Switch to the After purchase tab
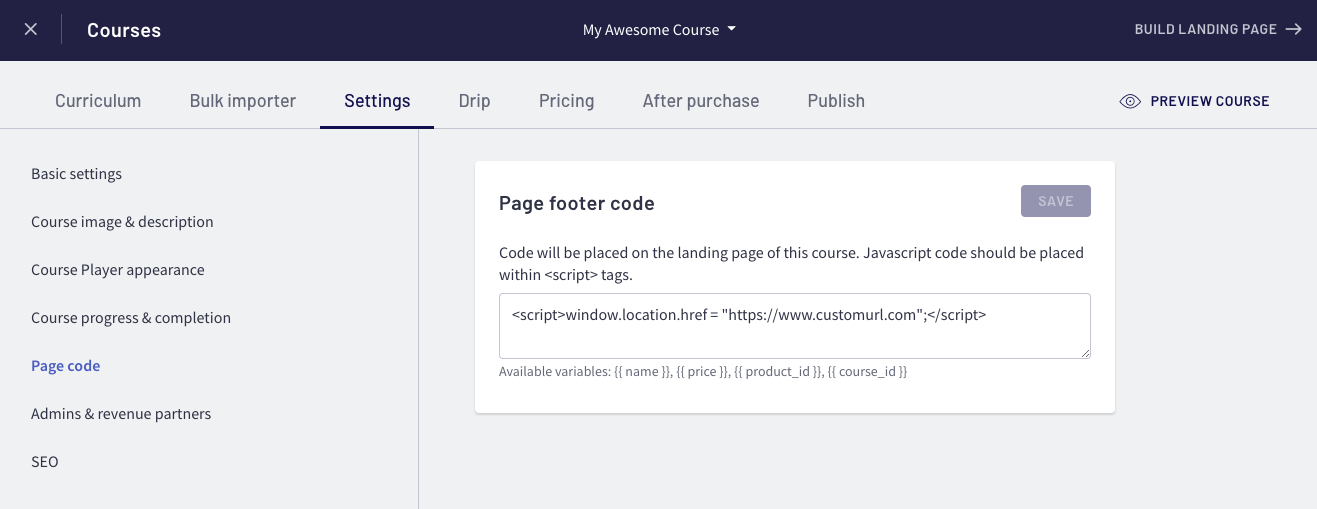 coord(701,101)
